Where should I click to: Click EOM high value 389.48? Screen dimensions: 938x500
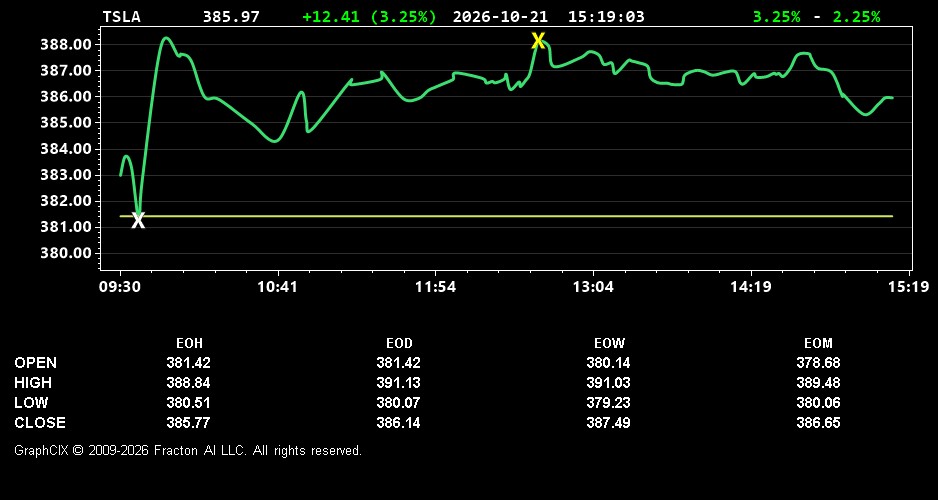tap(818, 383)
